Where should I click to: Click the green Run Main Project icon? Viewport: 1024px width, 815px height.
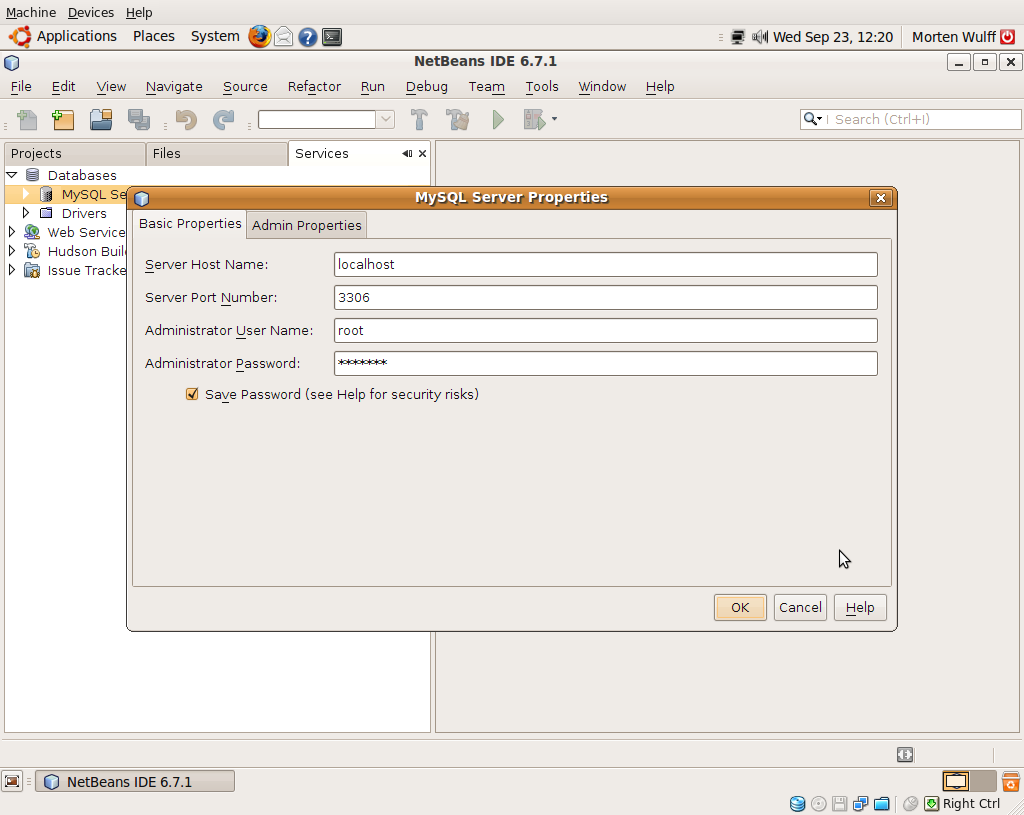498,120
